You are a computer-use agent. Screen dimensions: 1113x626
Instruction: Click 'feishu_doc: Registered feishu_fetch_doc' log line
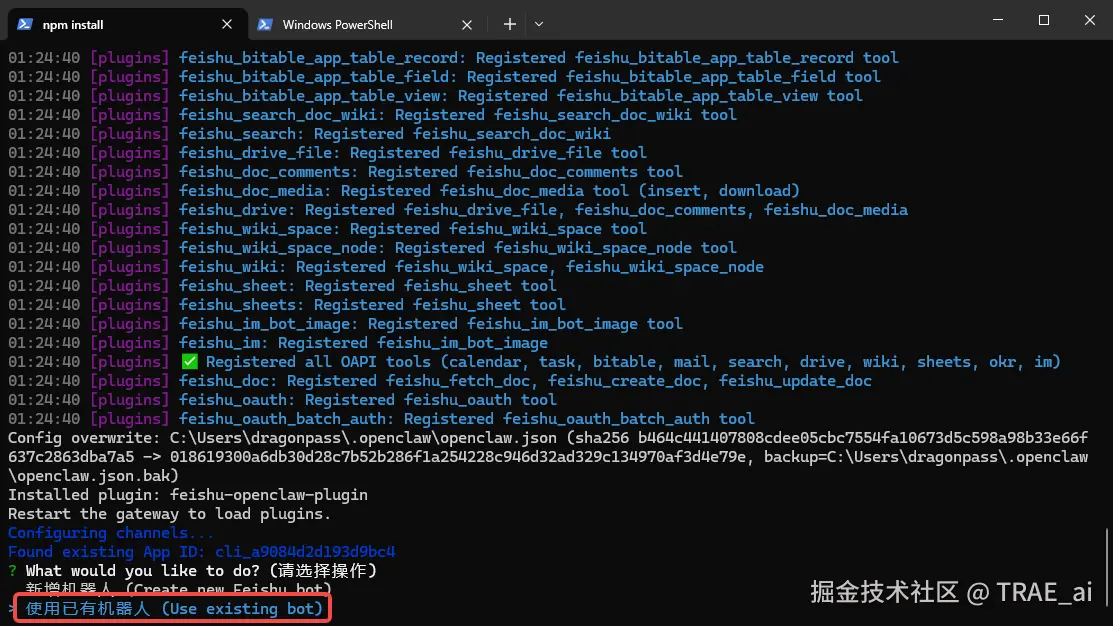pos(440,380)
